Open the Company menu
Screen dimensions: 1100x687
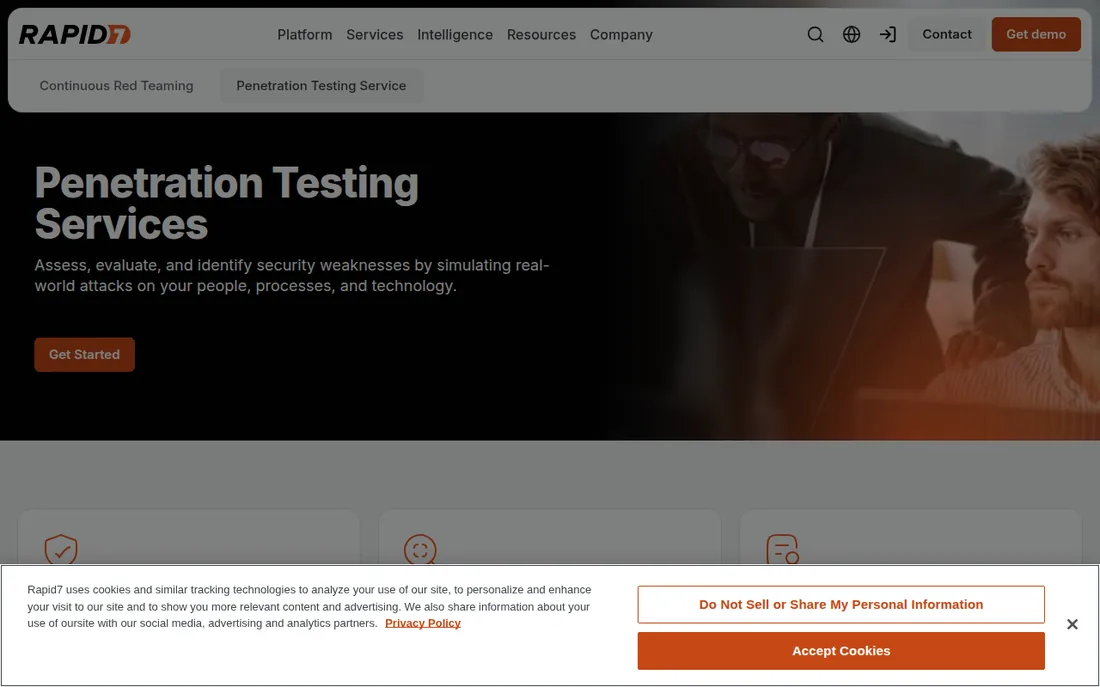tap(621, 34)
